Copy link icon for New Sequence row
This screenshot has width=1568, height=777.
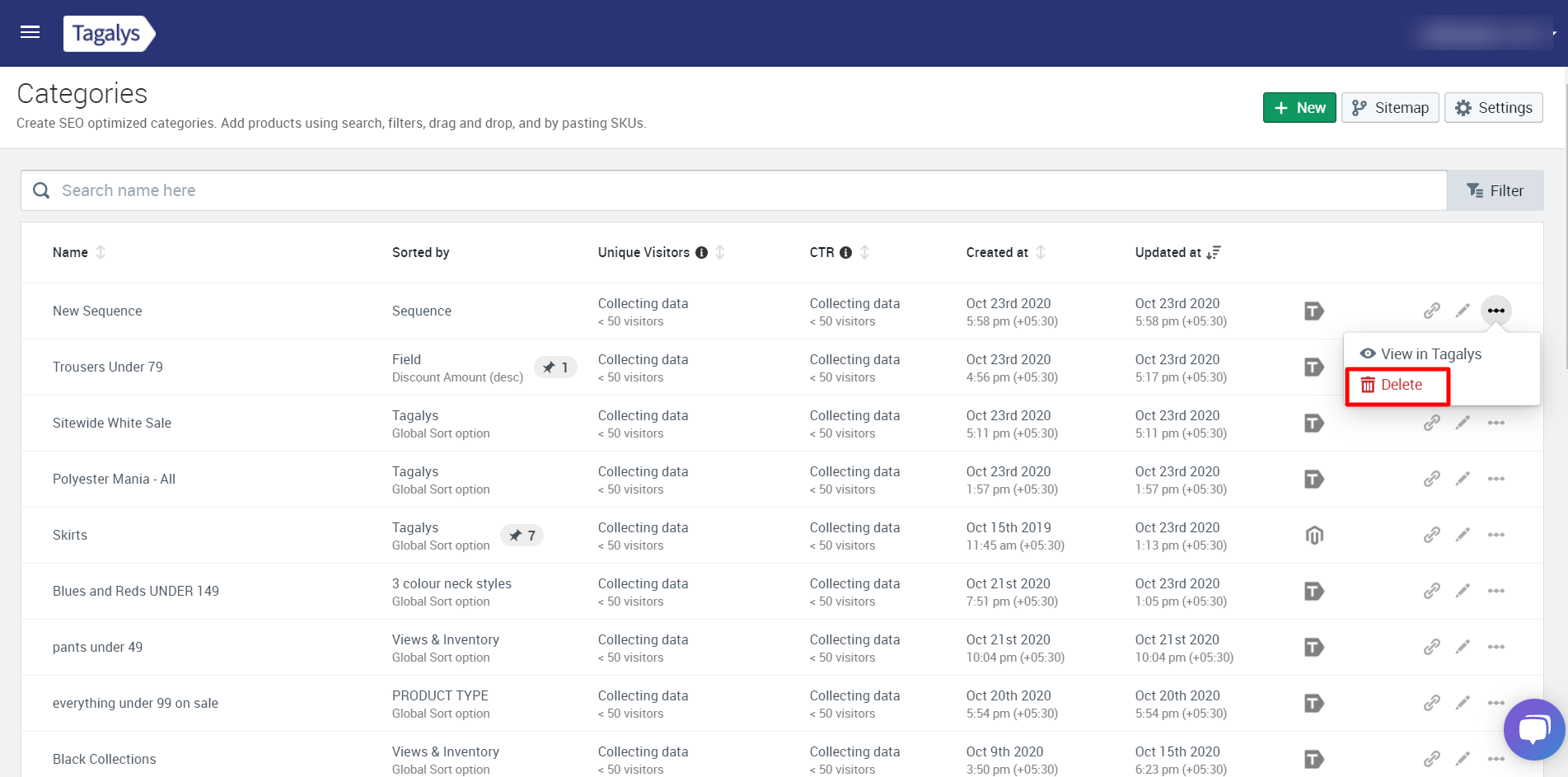1432,311
